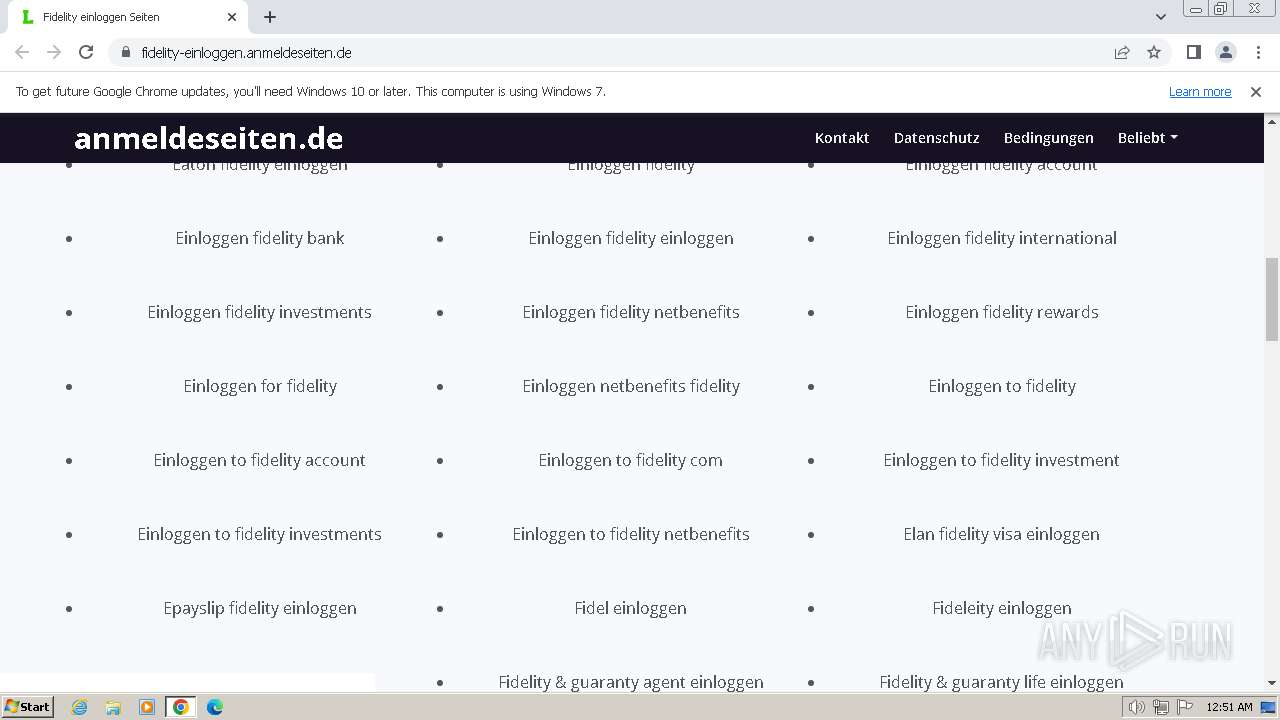Share this page from the address bar

1122,52
